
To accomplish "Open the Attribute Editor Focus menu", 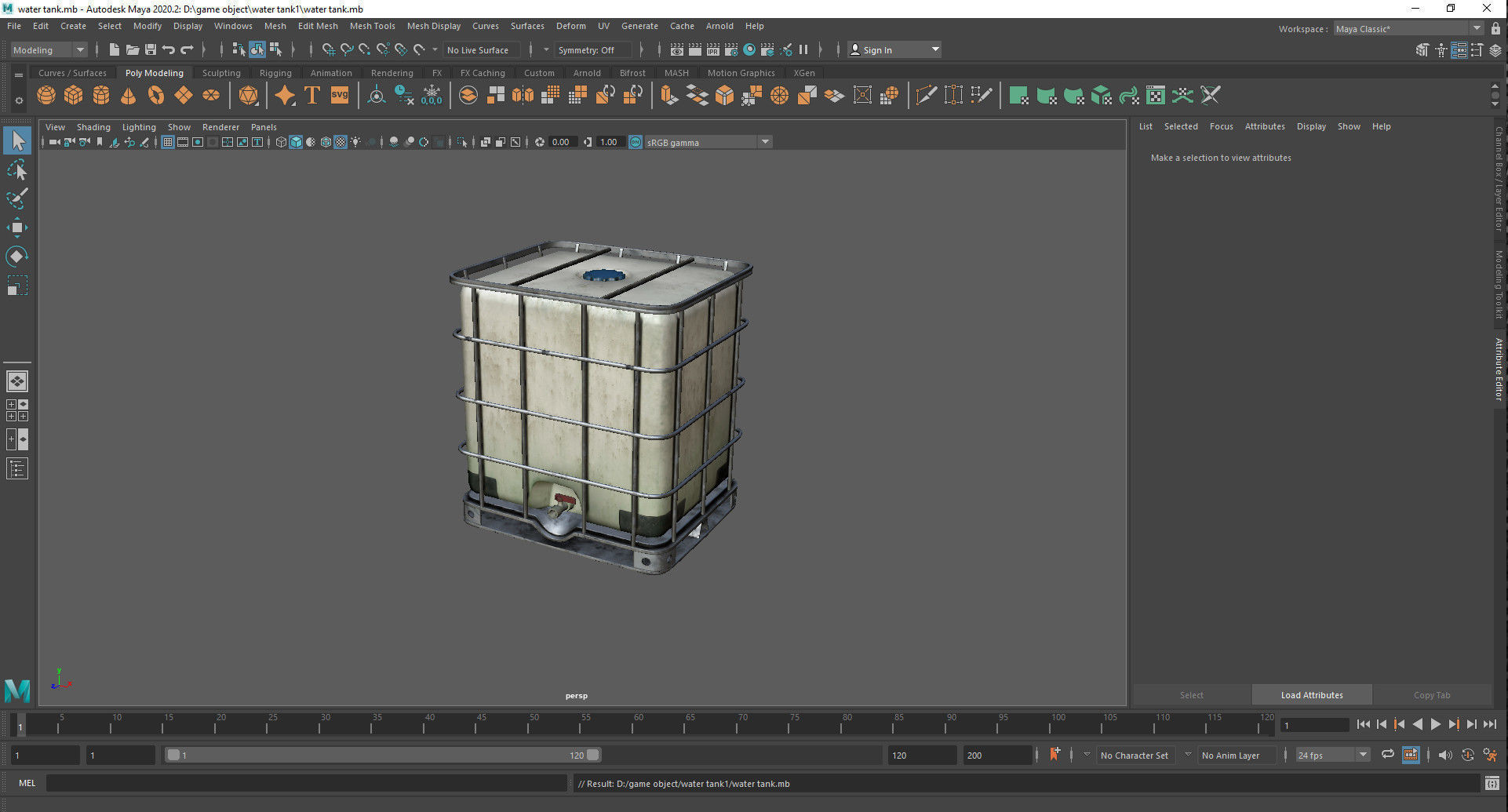I will [1221, 126].
